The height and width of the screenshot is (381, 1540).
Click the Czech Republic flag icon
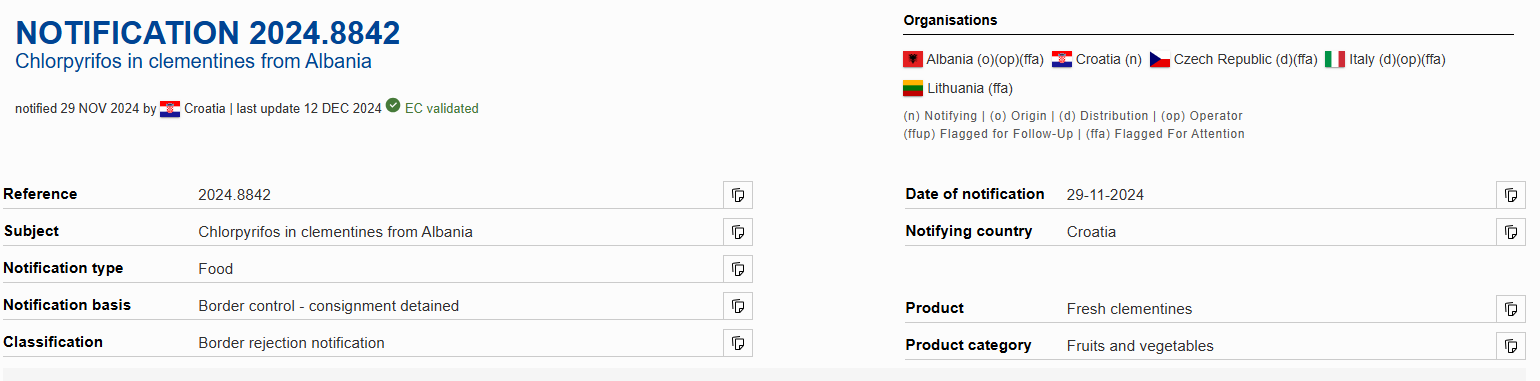[1160, 59]
